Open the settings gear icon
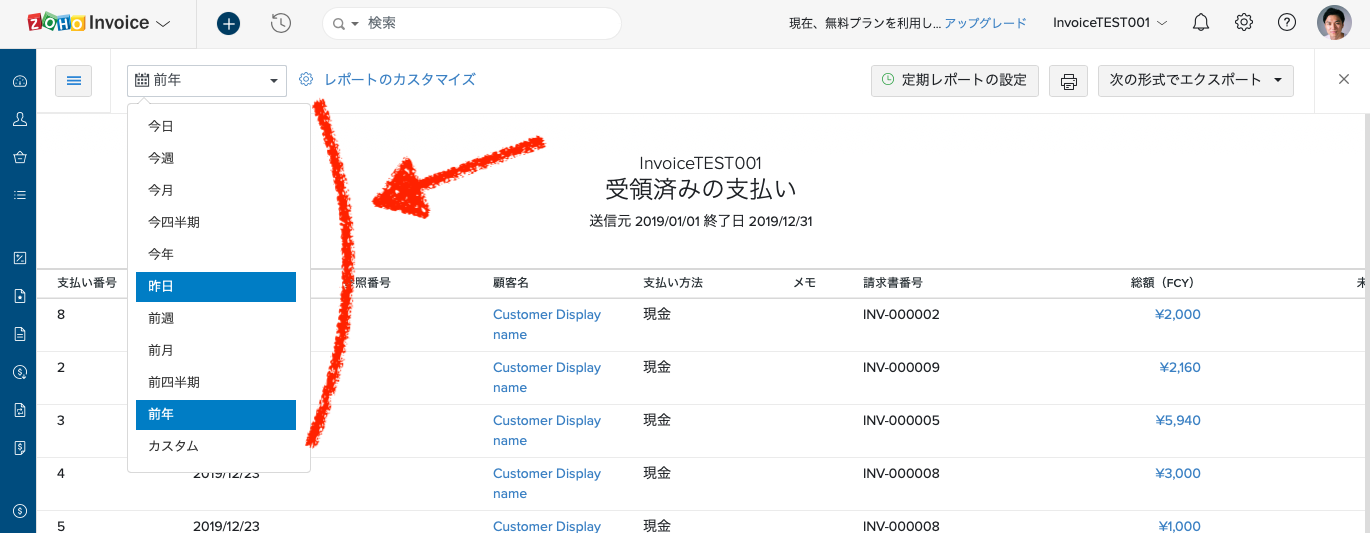This screenshot has height=533, width=1370. coord(1244,23)
